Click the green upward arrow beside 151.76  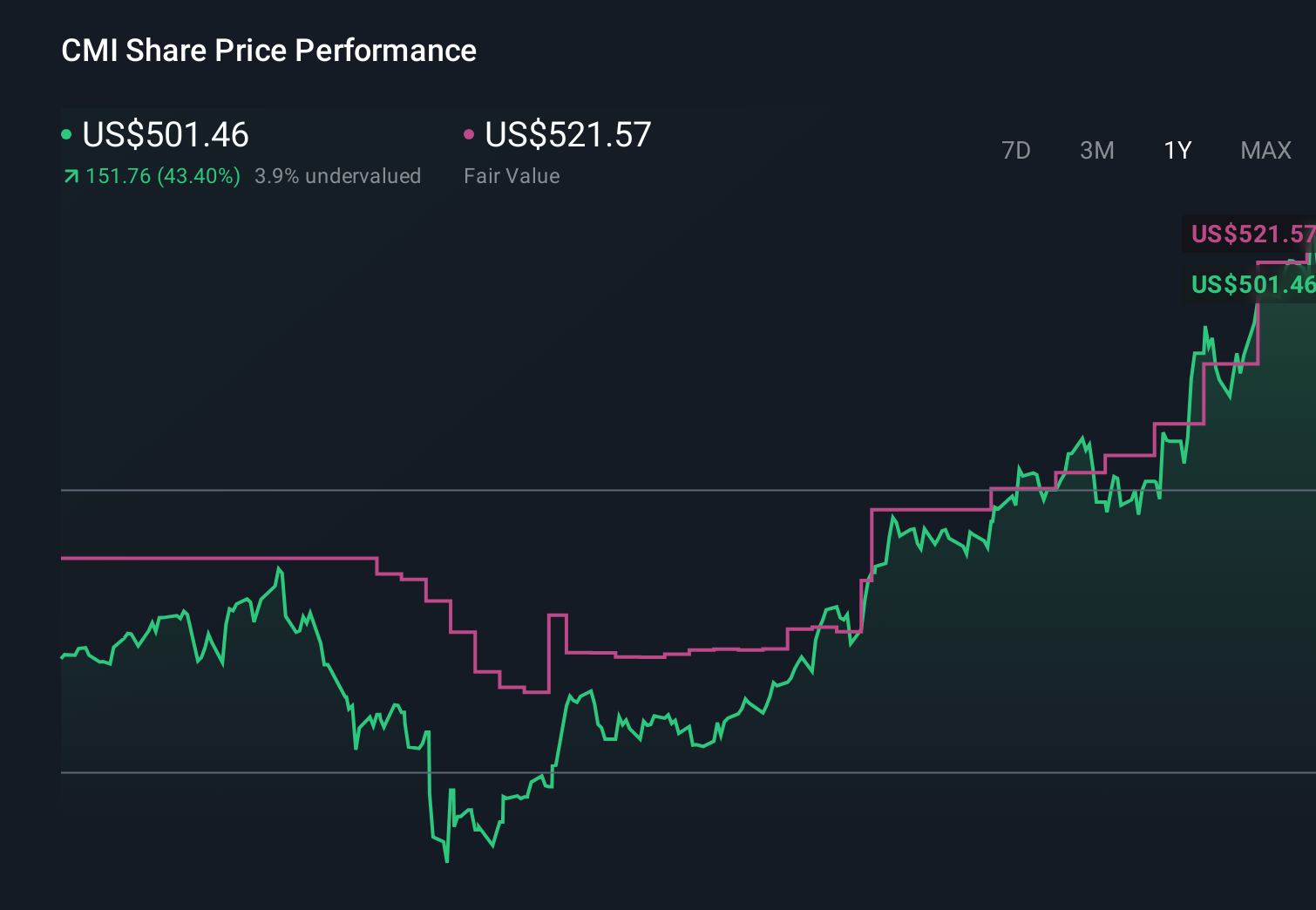[71, 177]
